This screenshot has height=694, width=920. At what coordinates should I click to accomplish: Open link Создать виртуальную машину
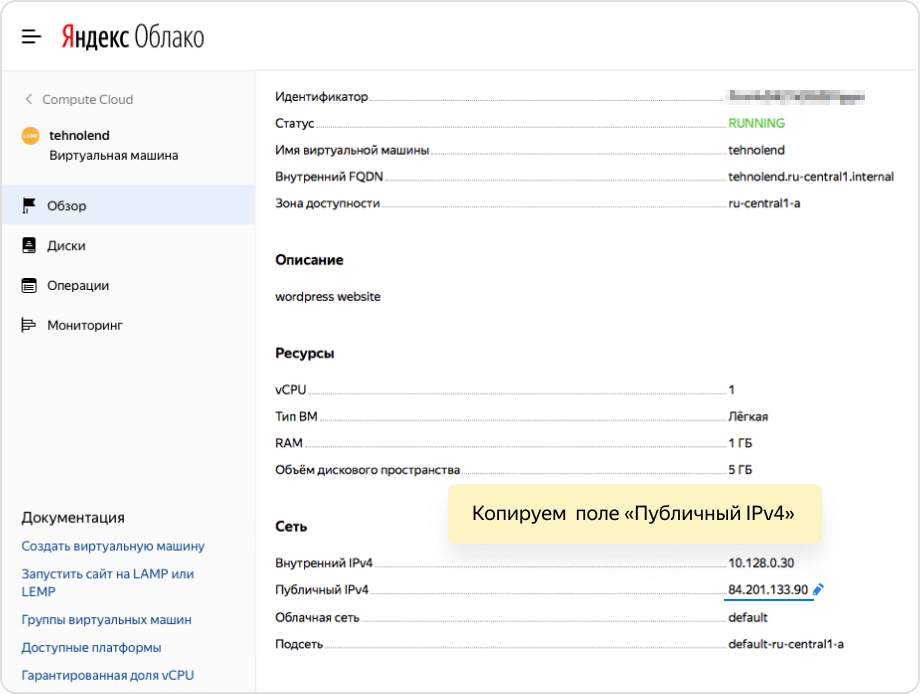pyautogui.click(x=113, y=546)
